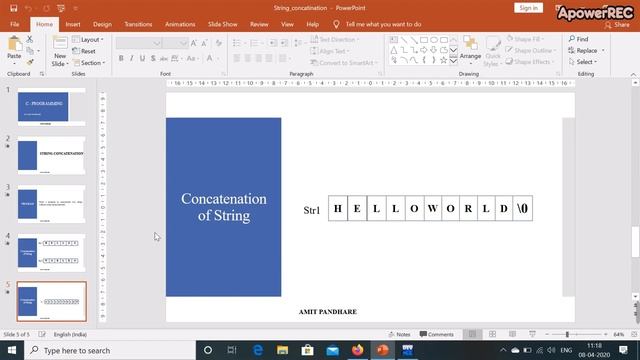Click the New Slide icon
This screenshot has height=360, width=640.
(60, 43)
